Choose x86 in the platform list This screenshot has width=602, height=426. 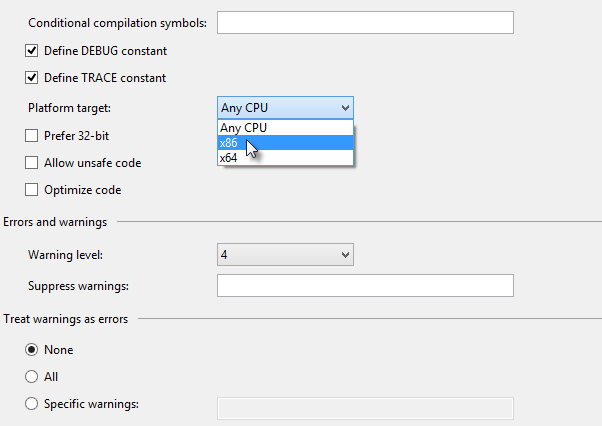285,143
